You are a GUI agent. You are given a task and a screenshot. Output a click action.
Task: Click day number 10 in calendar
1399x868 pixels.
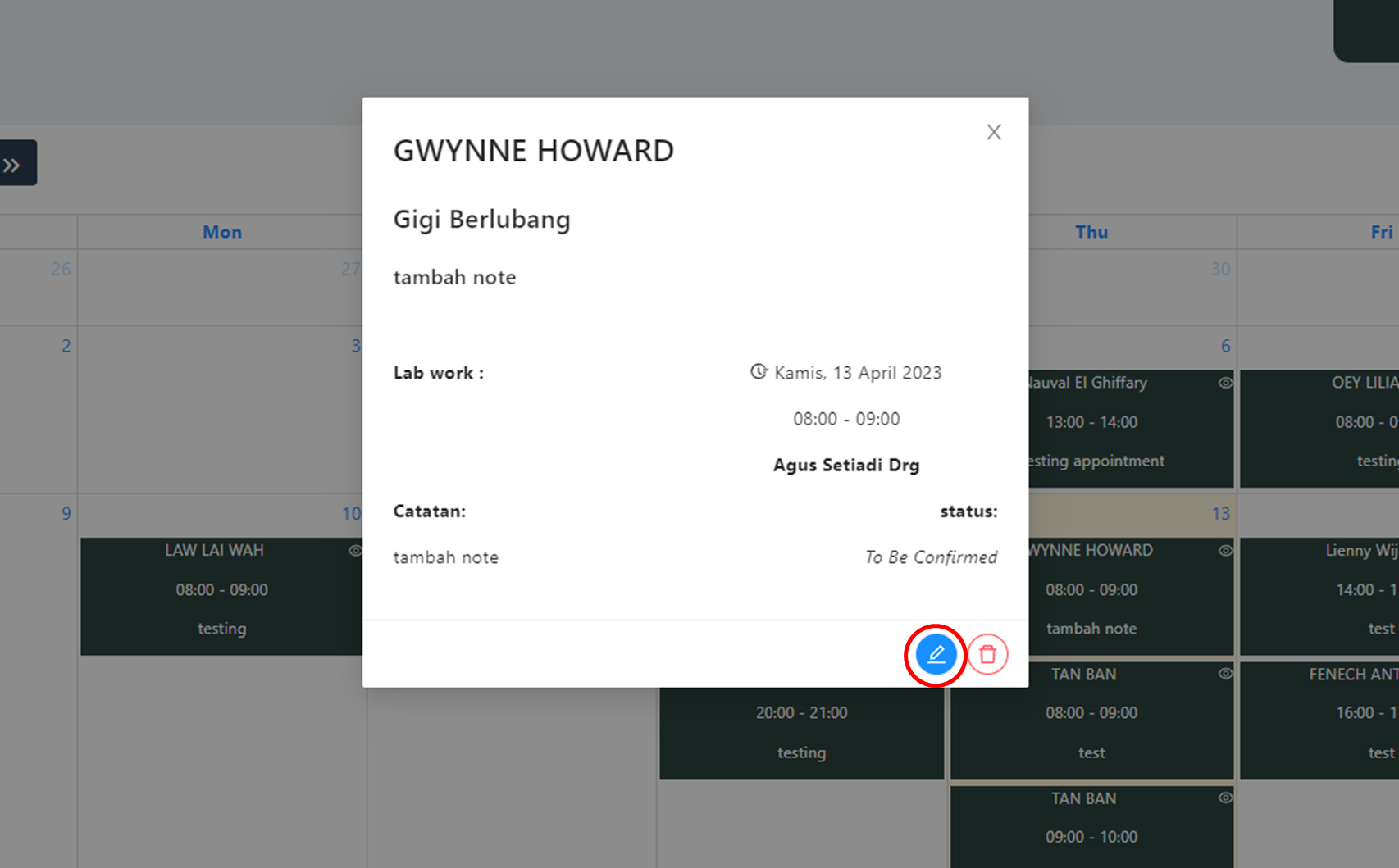point(351,514)
